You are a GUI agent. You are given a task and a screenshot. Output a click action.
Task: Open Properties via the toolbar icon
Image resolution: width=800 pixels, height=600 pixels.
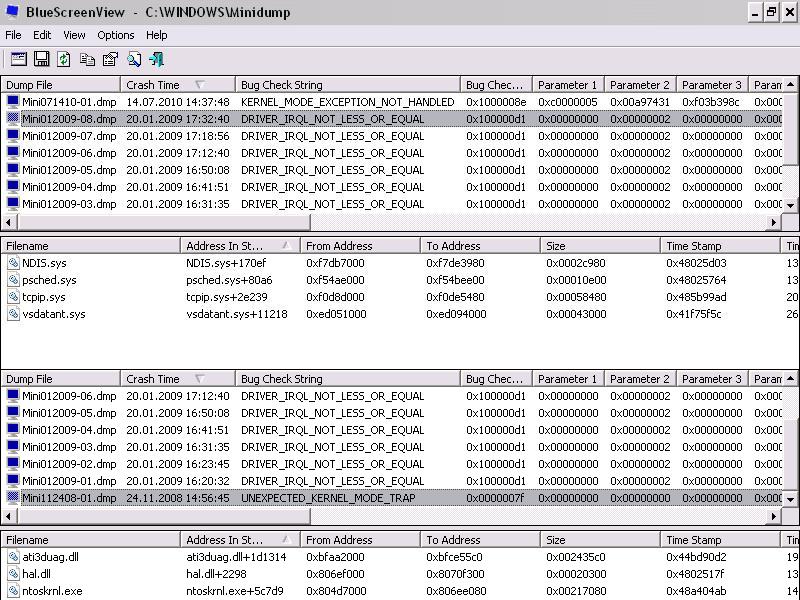coord(110,59)
